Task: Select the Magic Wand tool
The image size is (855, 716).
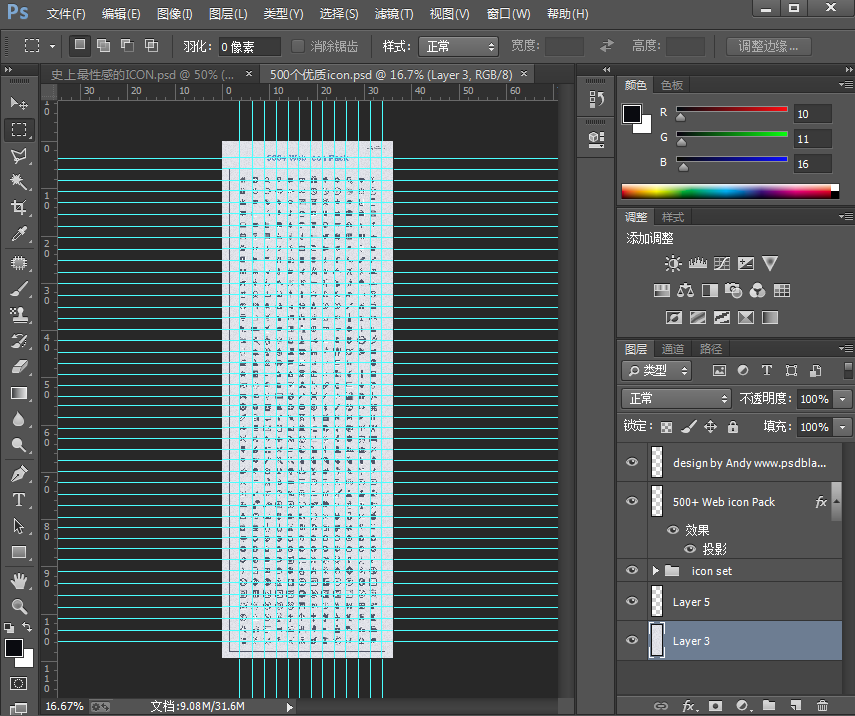Action: click(19, 181)
